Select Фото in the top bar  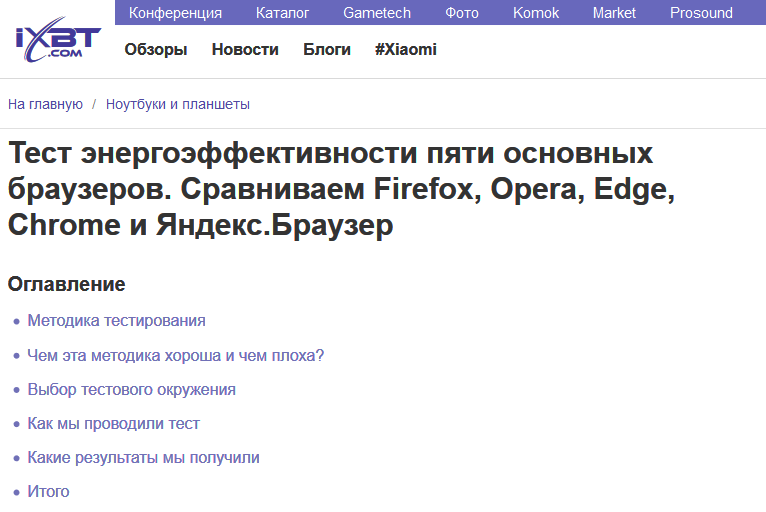click(462, 13)
